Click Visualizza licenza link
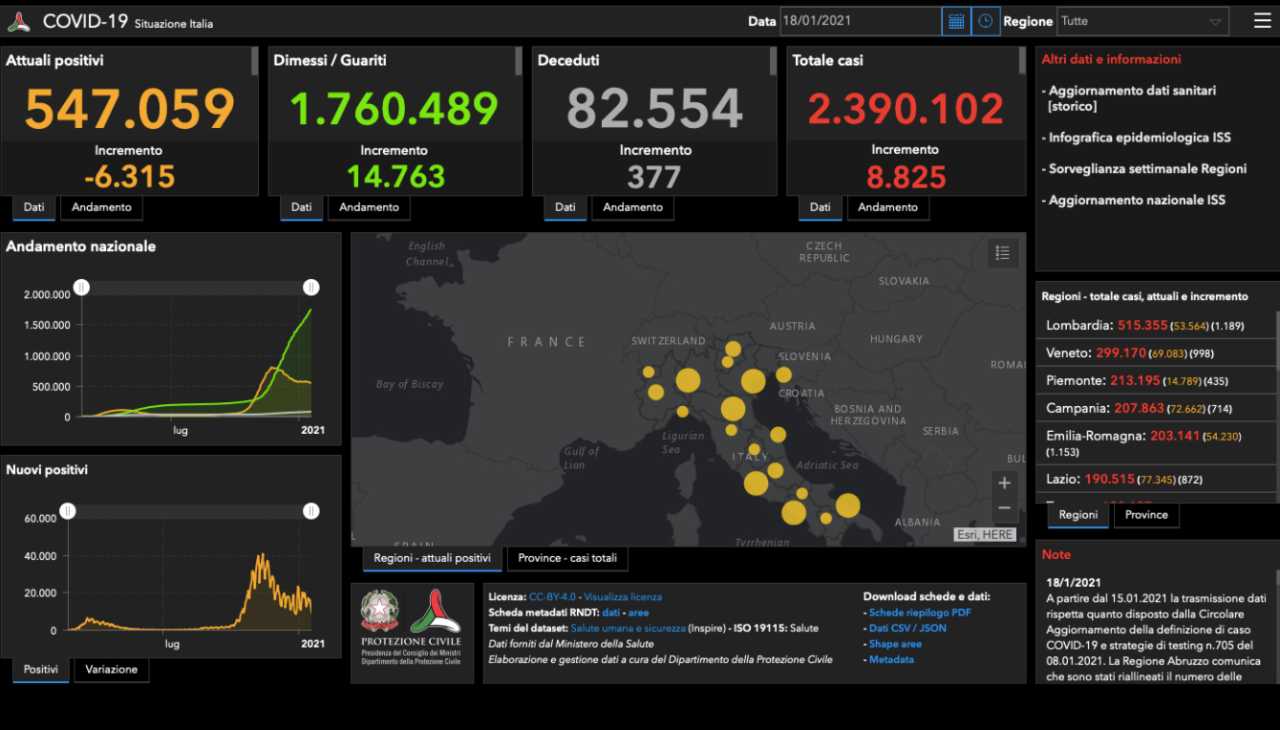Image resolution: width=1280 pixels, height=730 pixels. pyautogui.click(x=623, y=597)
